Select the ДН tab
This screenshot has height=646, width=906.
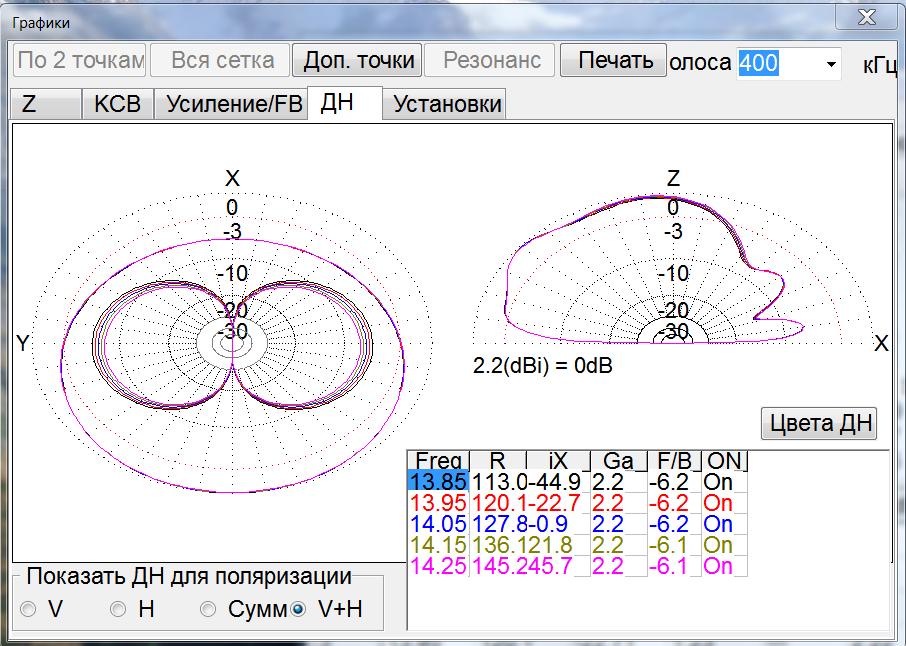[344, 103]
